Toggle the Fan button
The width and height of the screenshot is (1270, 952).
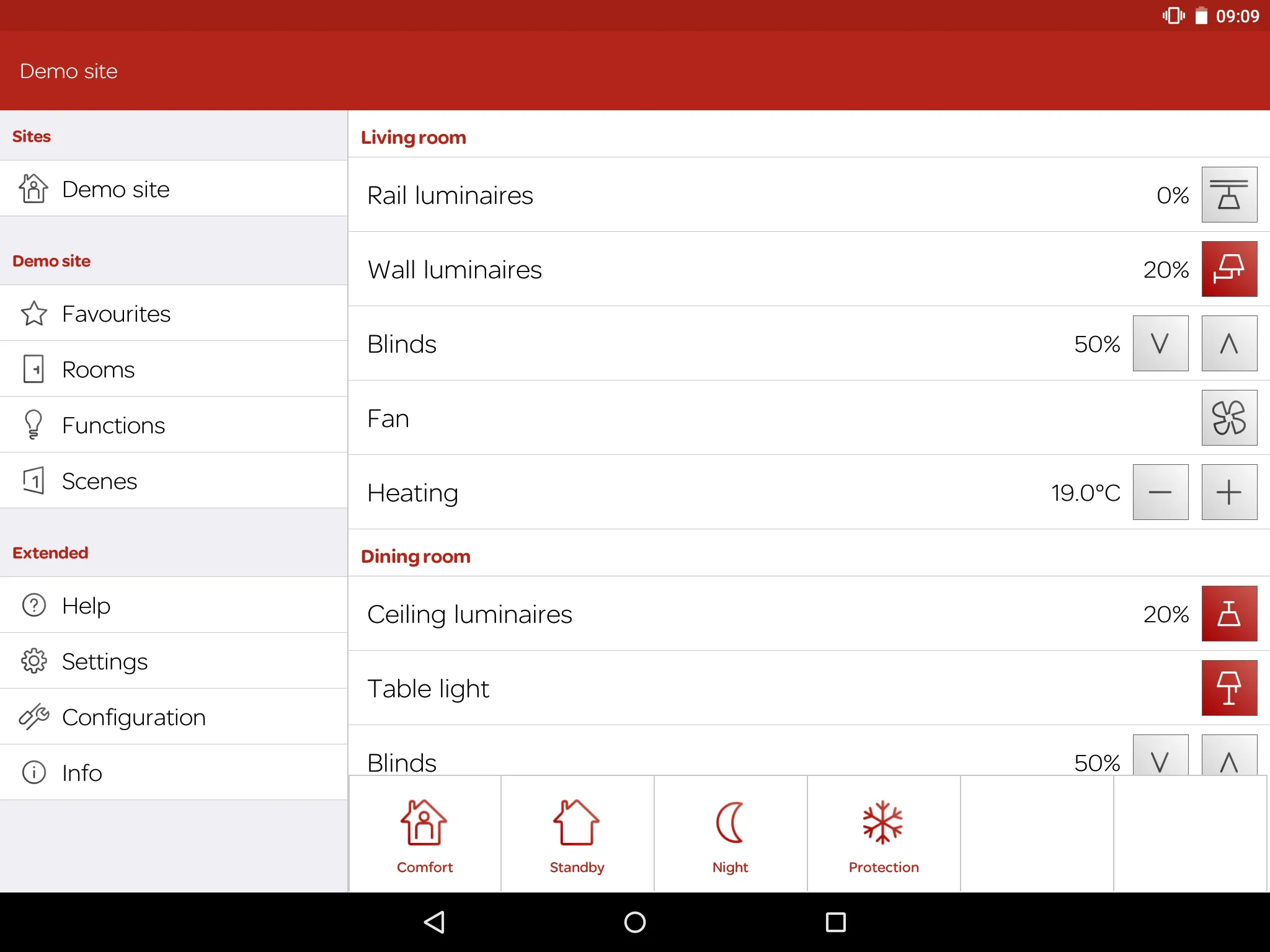click(1229, 418)
